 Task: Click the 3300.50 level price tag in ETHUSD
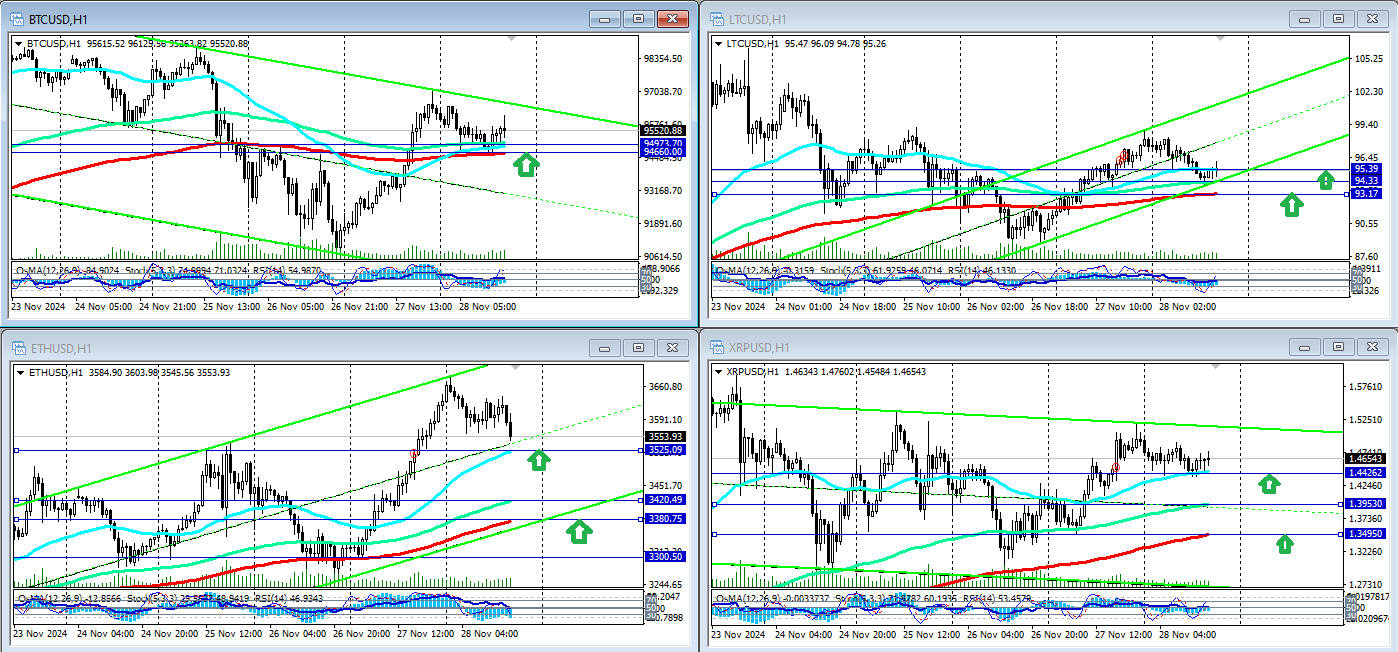[665, 556]
